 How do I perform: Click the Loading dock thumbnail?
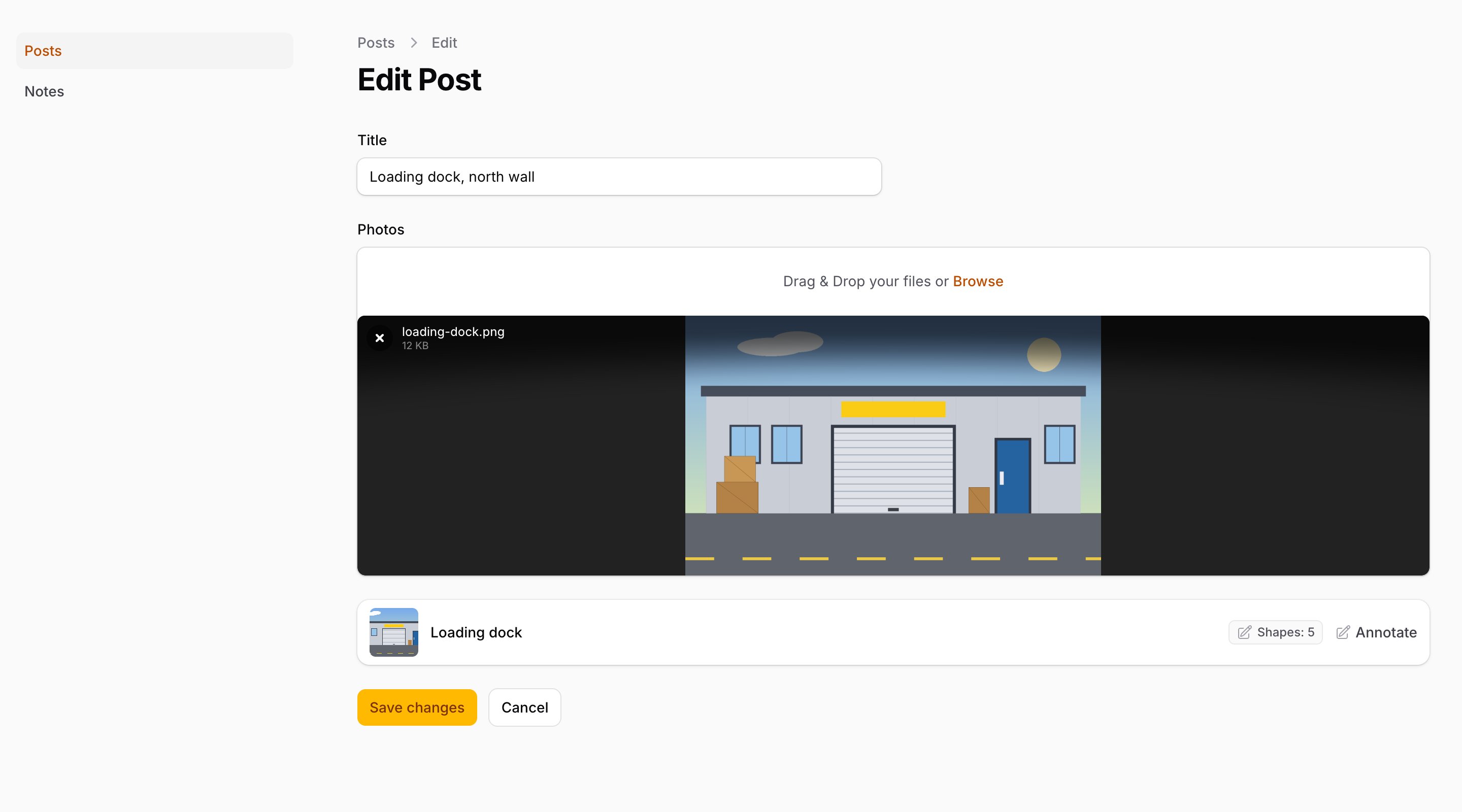(394, 632)
